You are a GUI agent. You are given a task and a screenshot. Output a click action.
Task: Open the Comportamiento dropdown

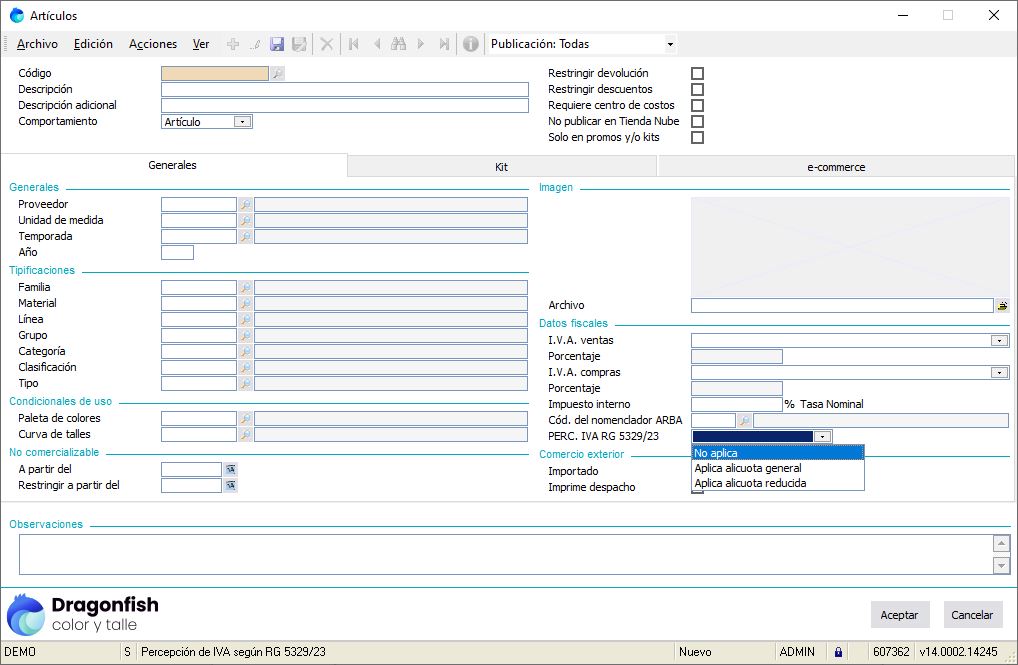[242, 121]
